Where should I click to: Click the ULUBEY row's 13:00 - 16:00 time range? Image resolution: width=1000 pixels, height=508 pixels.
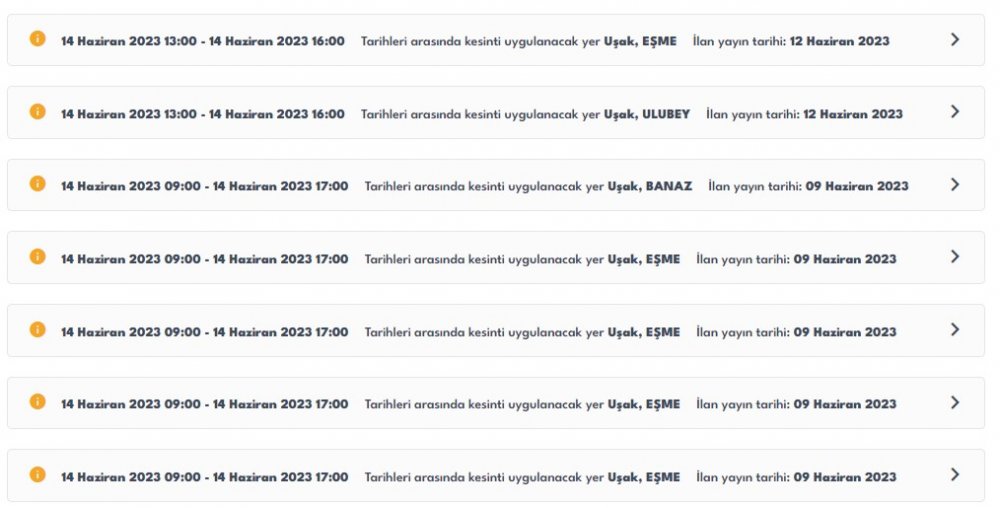(203, 114)
